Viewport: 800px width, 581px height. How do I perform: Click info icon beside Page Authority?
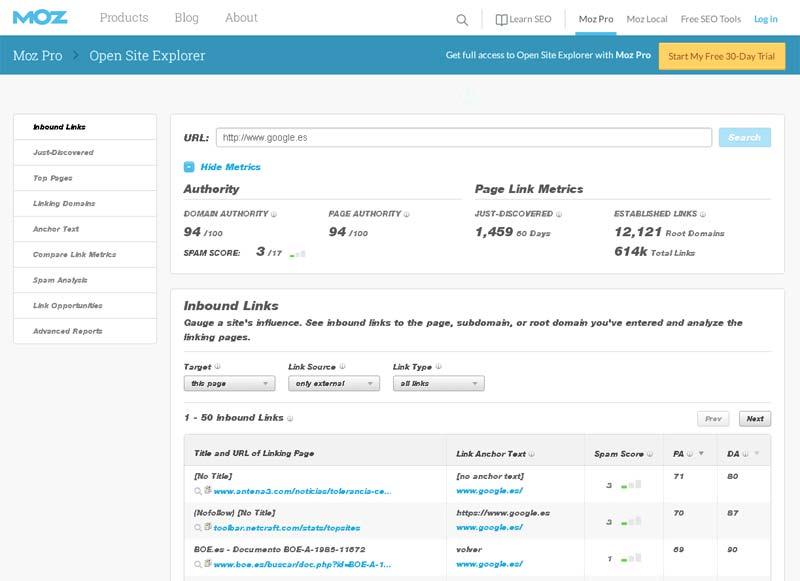[x=406, y=214]
